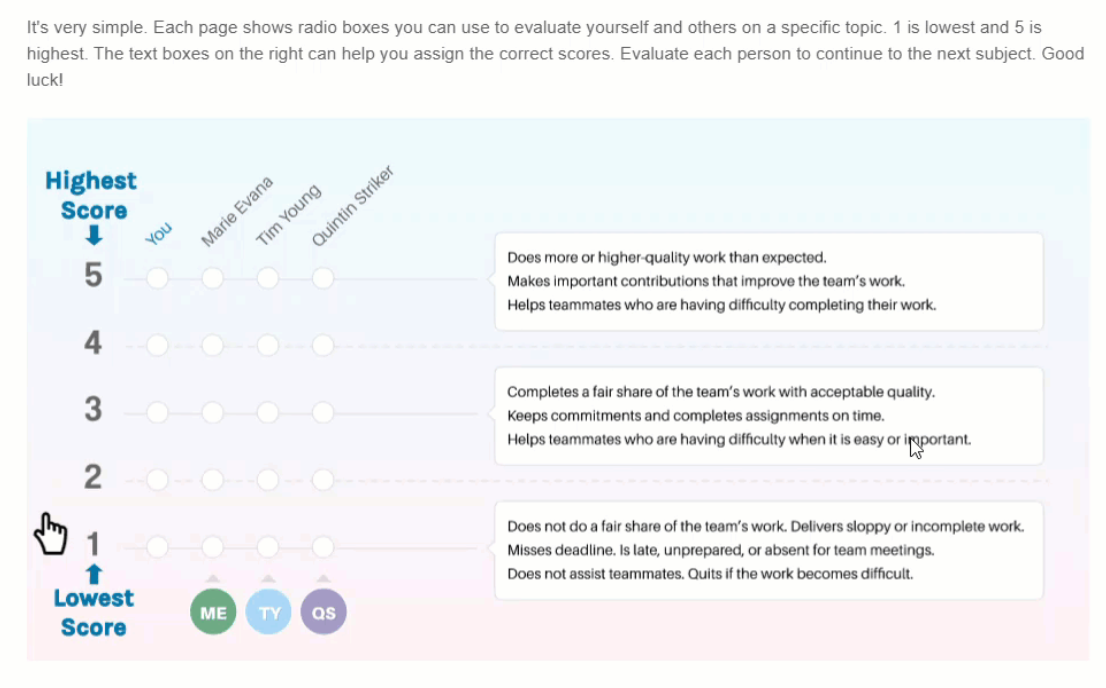Rate You with score 5

pyautogui.click(x=157, y=278)
